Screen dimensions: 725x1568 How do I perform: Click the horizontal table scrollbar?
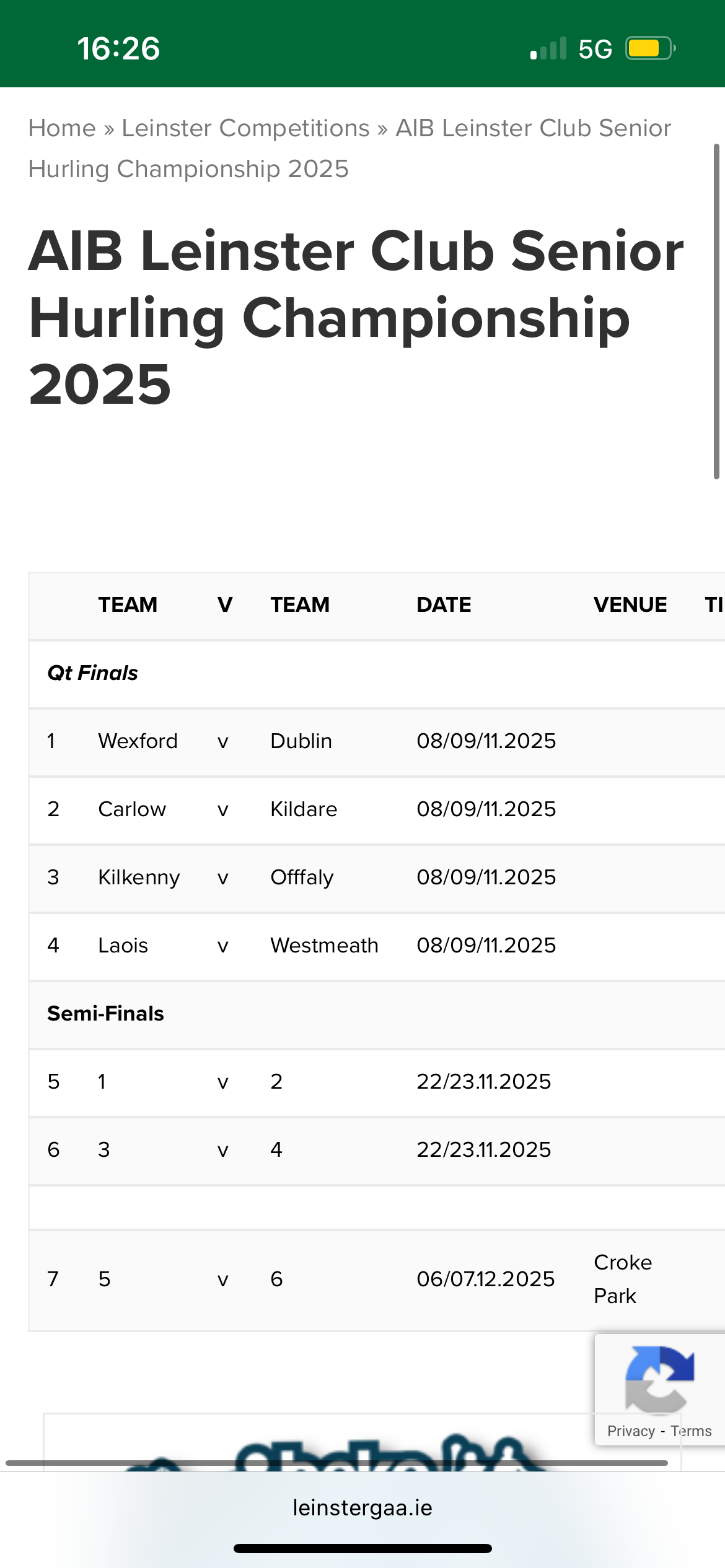pos(337,1463)
